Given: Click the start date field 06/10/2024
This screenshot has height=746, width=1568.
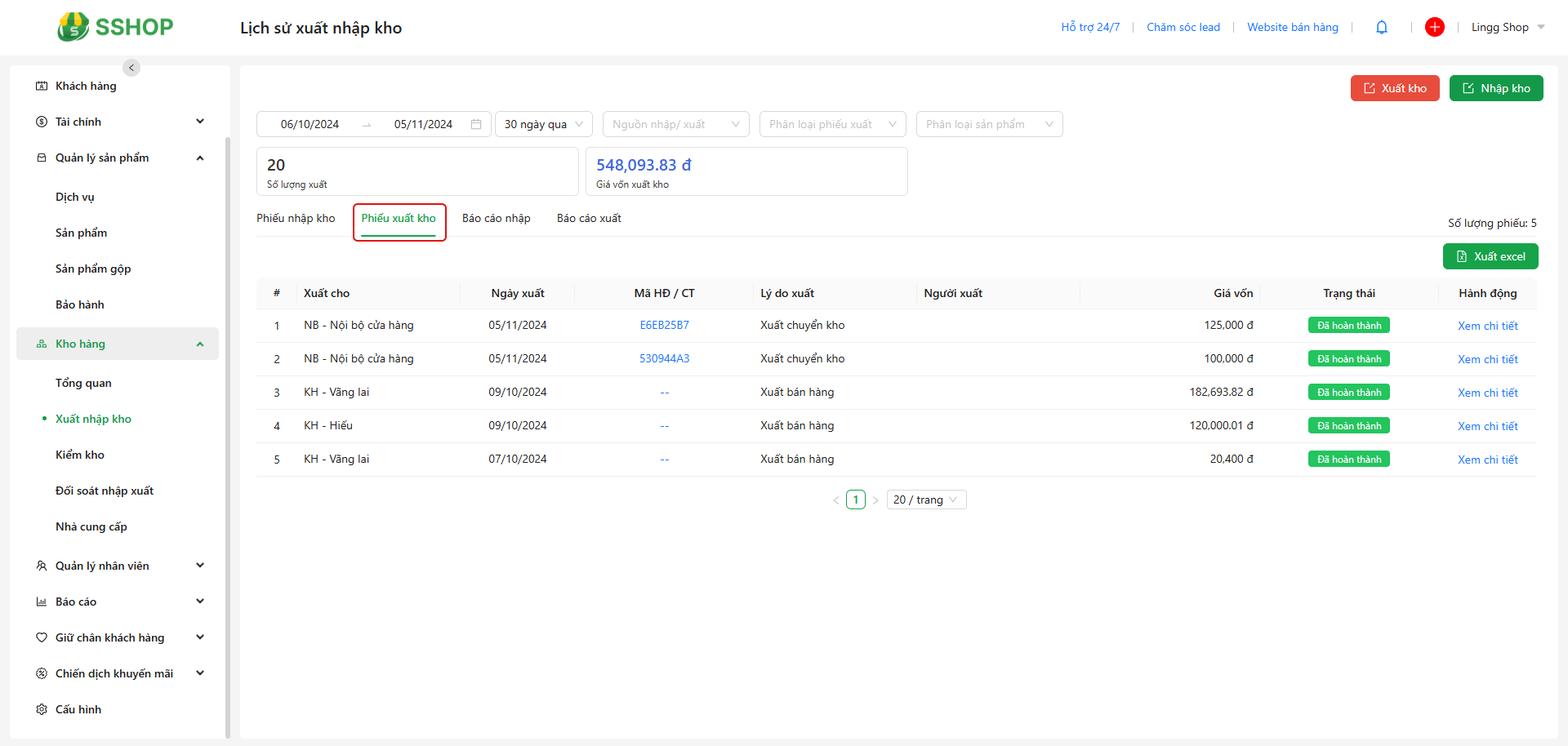Looking at the screenshot, I should pyautogui.click(x=310, y=124).
